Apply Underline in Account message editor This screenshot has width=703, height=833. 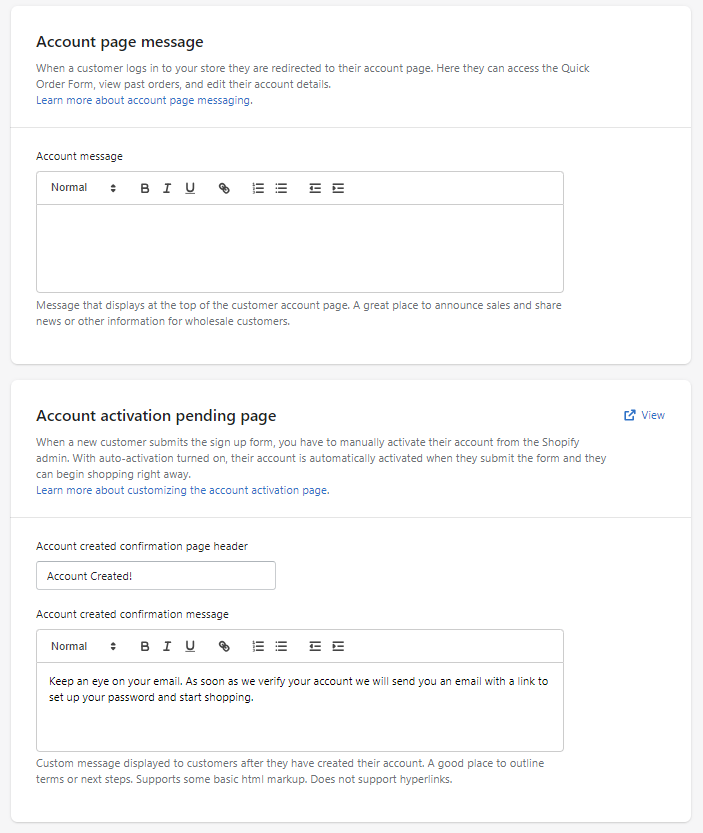click(190, 188)
